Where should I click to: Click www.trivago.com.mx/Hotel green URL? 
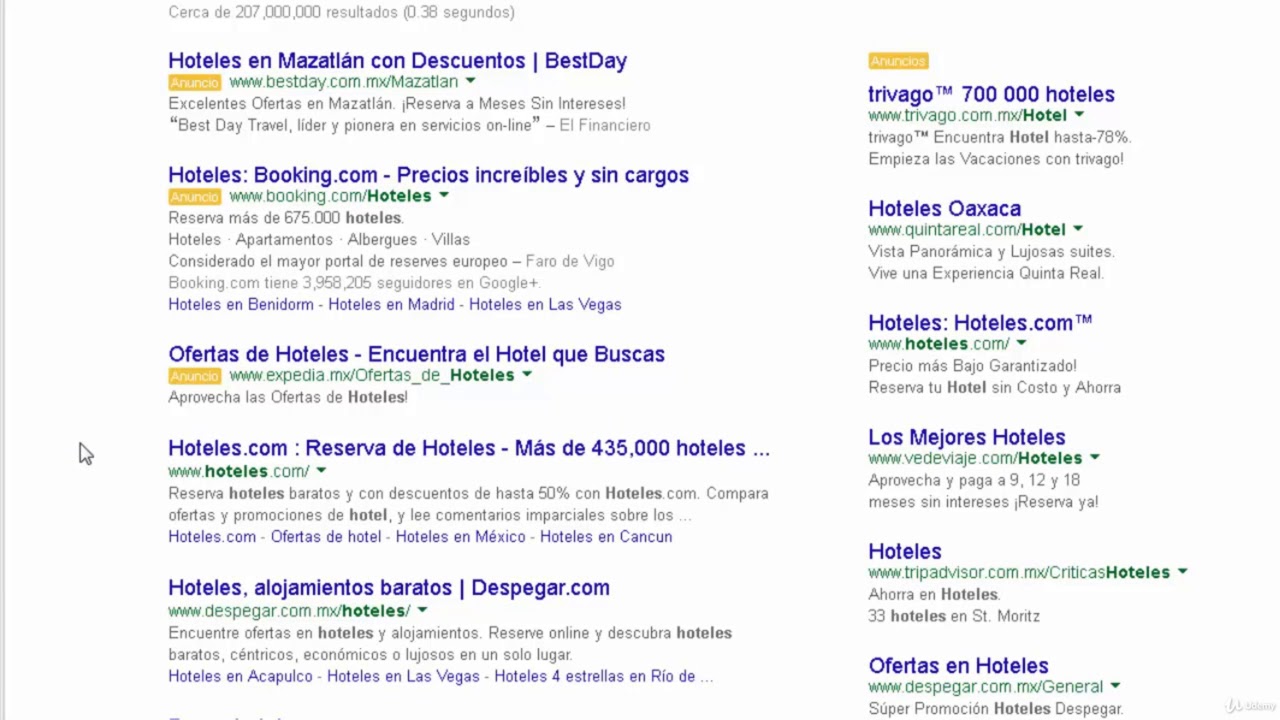pyautogui.click(x=967, y=115)
